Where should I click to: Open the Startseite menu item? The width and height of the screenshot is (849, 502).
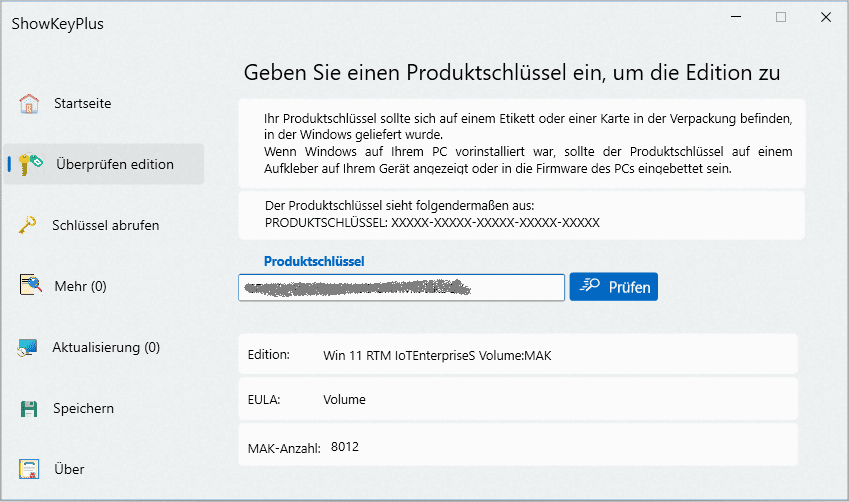[82, 104]
